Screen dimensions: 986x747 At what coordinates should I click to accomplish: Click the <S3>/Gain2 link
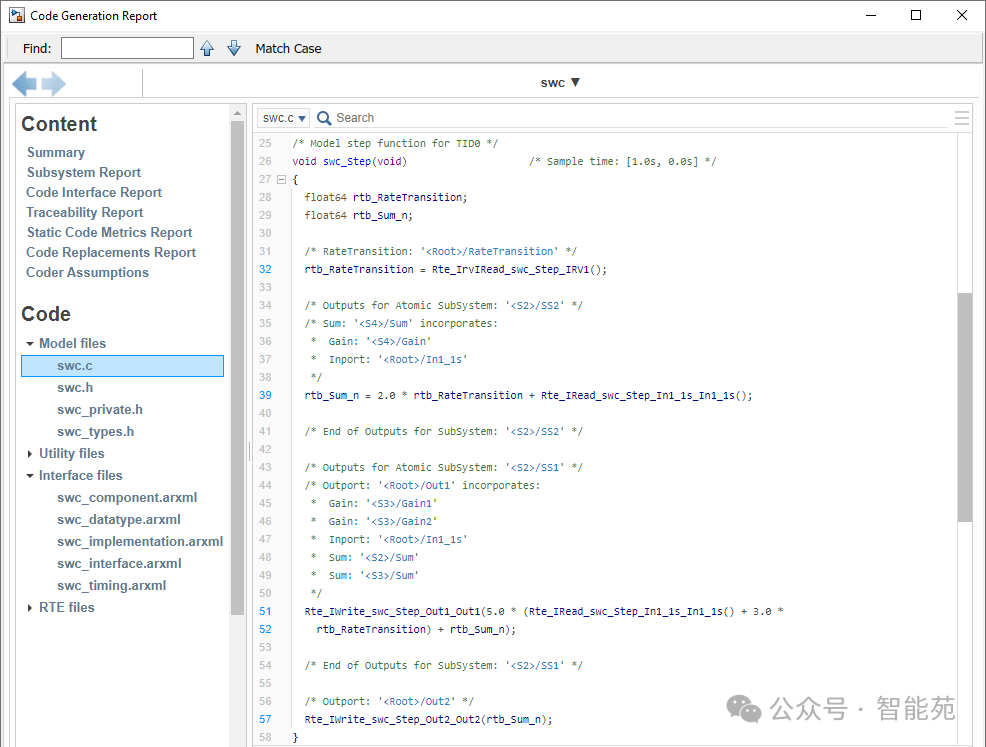coord(402,522)
